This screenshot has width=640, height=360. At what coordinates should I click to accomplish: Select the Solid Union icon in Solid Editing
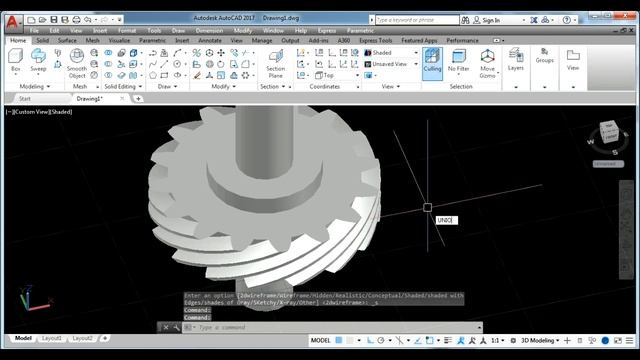(x=108, y=53)
